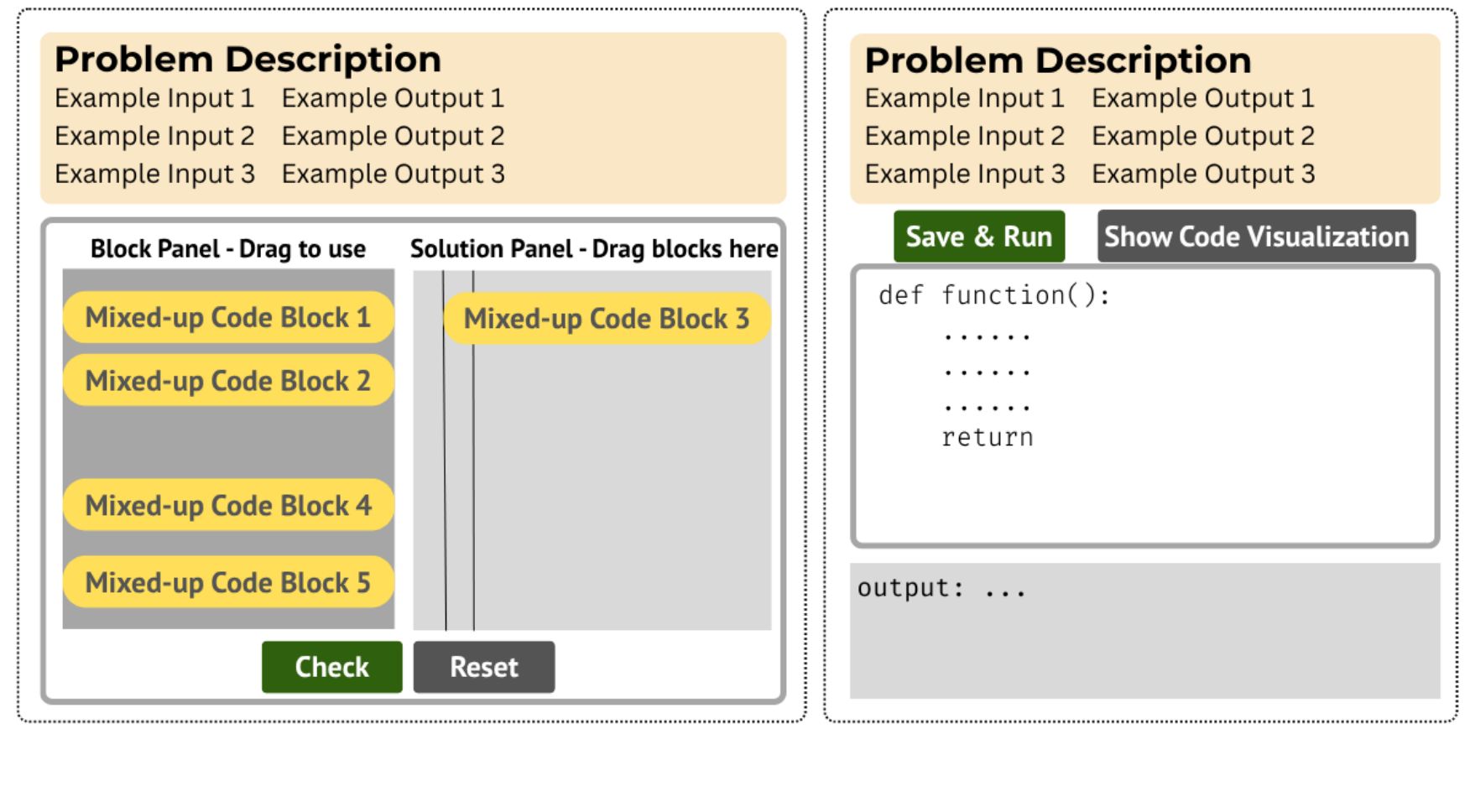The height and width of the screenshot is (812, 1470).
Task: Click Mixed-up Code Block 1
Action: (x=227, y=317)
